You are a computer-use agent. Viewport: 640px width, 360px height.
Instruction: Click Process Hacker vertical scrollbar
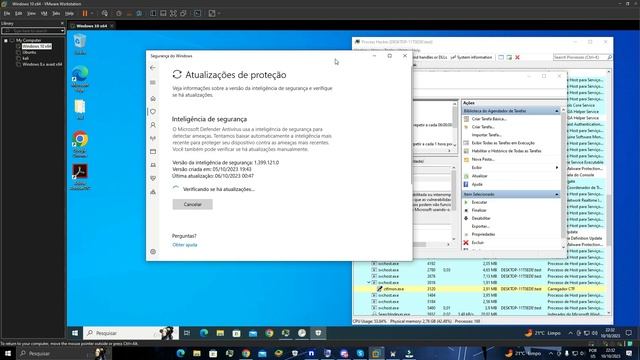click(609, 220)
